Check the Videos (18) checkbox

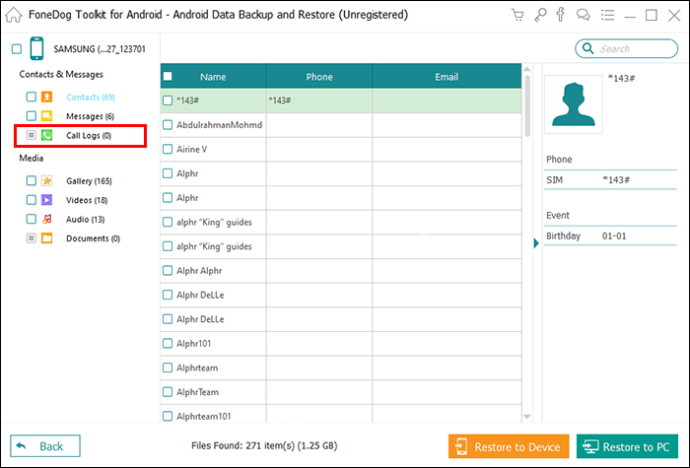[x=31, y=200]
